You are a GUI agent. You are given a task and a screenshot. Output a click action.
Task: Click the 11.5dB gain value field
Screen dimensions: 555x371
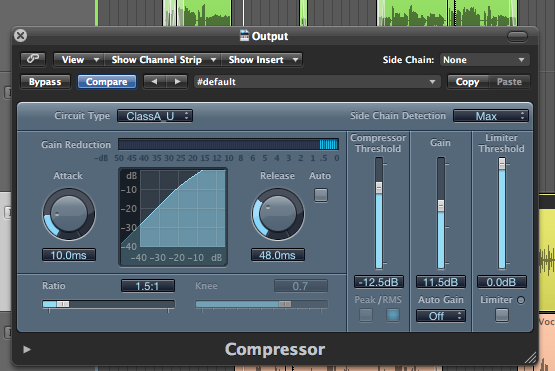pyautogui.click(x=441, y=282)
